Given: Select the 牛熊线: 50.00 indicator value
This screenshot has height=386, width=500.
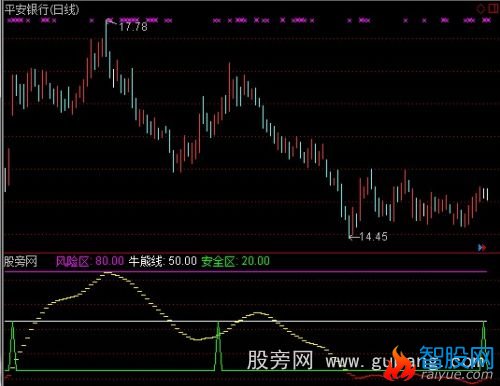Looking at the screenshot, I should pos(163,261).
